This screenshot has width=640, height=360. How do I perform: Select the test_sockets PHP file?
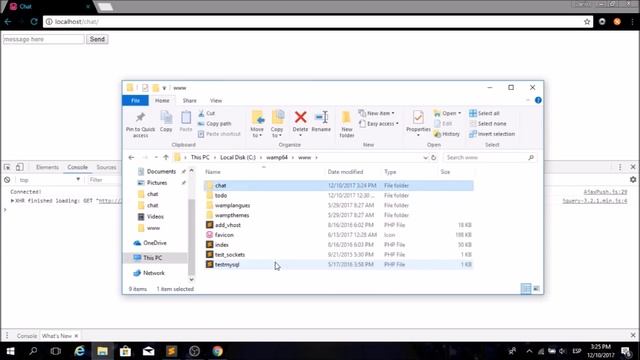(x=339, y=254)
